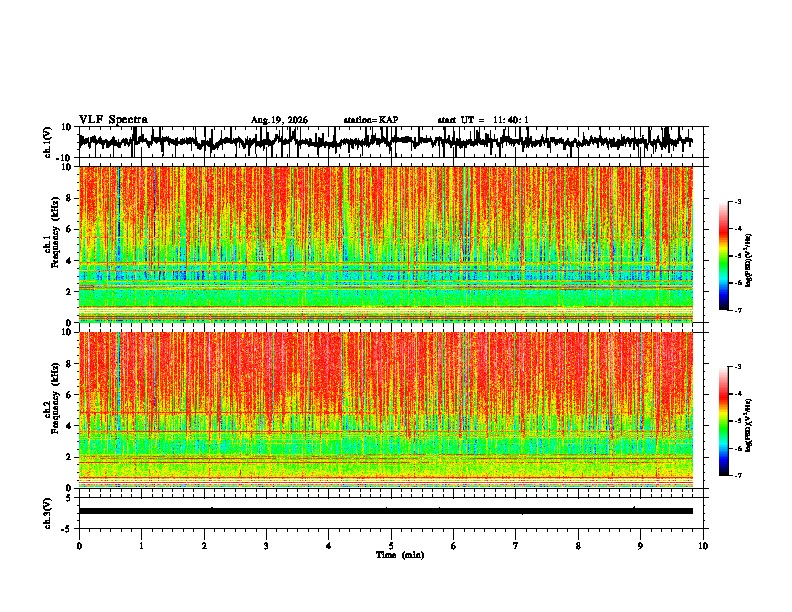Click the lower color scale bar
Viewport: 792px width, 612px height.
723,421
